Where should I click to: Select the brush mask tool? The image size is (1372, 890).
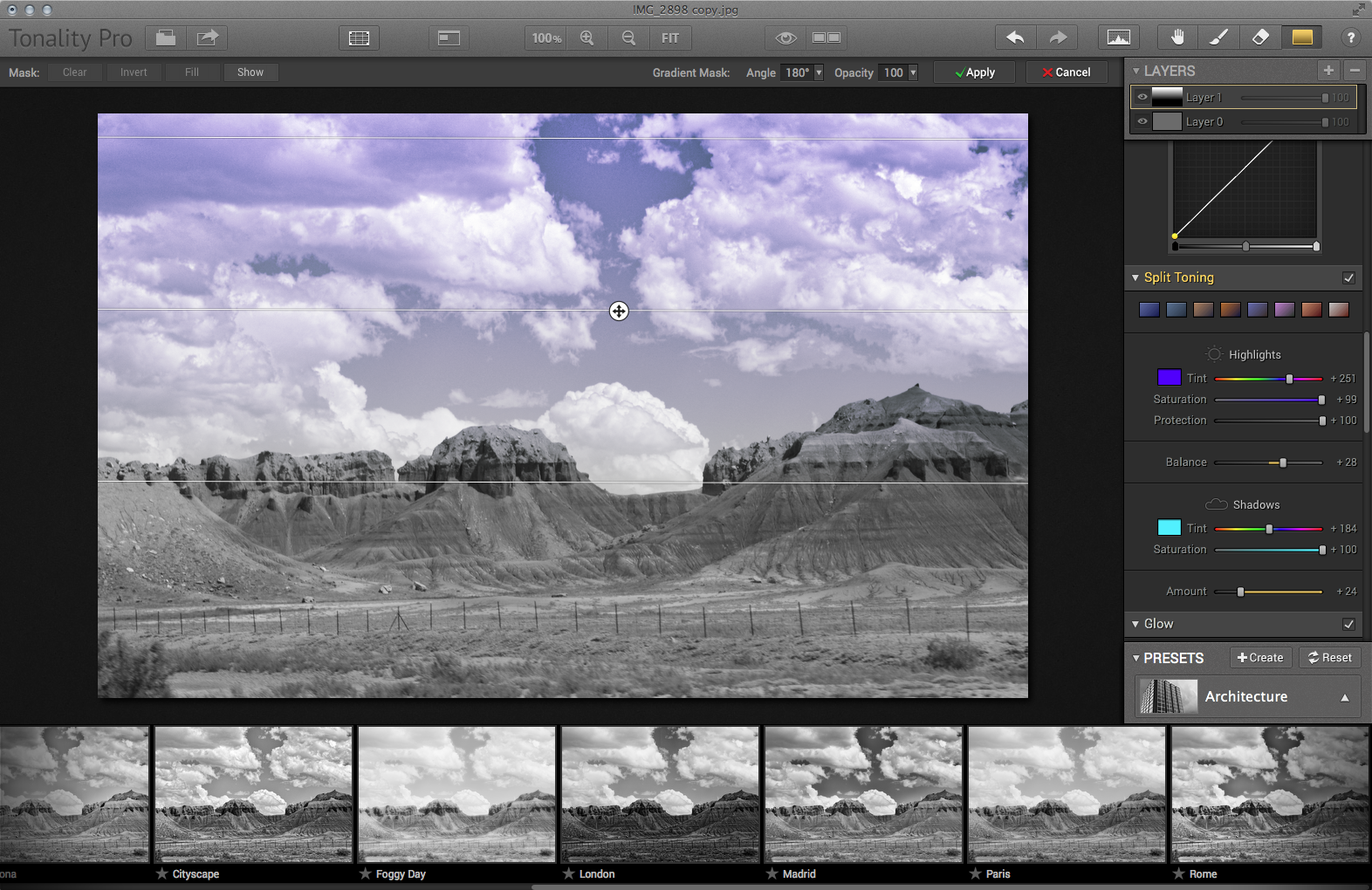tap(1219, 38)
